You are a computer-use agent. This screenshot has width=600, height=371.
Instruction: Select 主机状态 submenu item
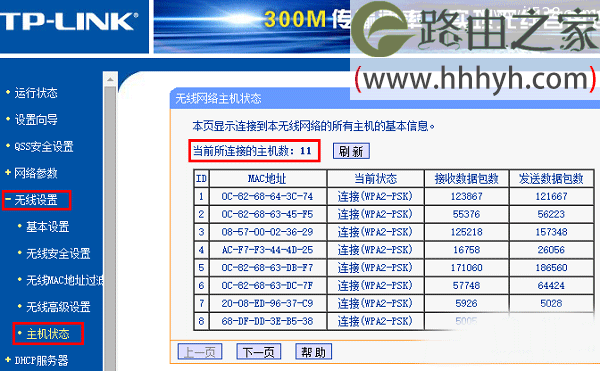(47, 334)
